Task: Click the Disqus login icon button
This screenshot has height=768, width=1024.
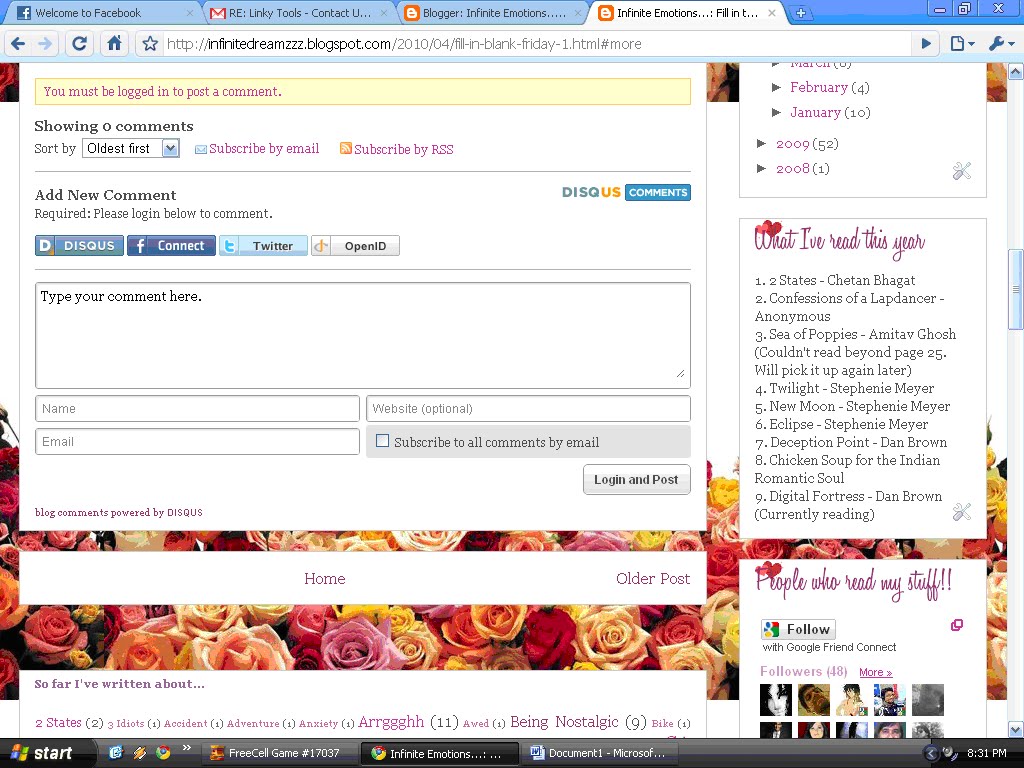Action: pos(79,246)
